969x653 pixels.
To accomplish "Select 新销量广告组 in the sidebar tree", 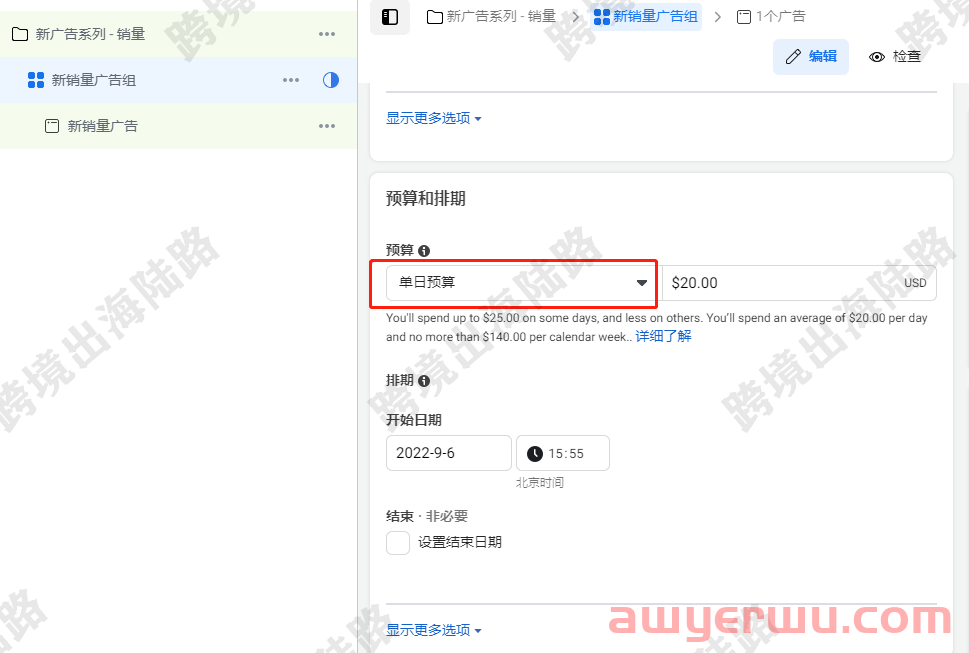I will click(x=178, y=80).
